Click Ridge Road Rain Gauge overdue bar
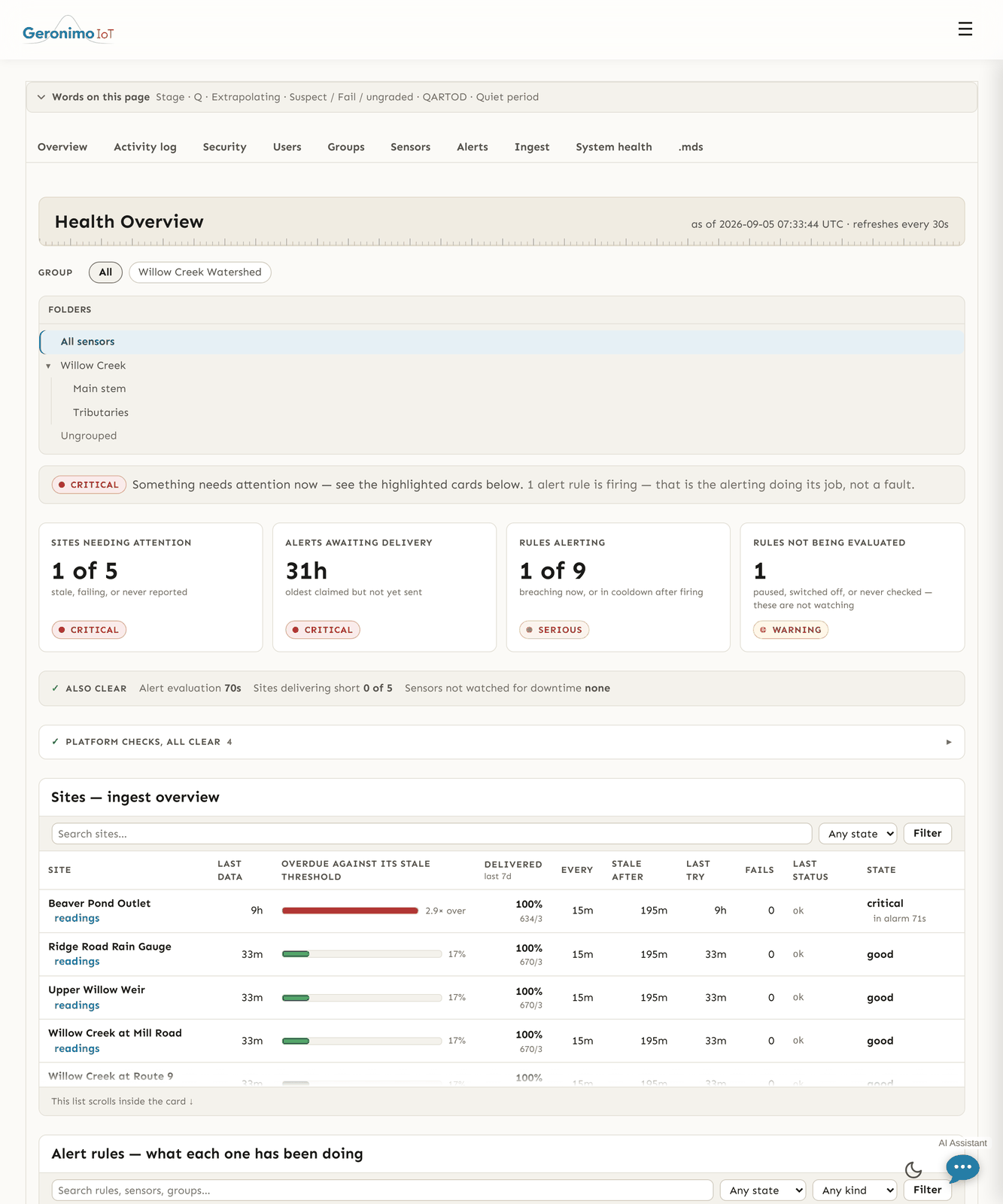The image size is (1003, 1204). coord(362,954)
